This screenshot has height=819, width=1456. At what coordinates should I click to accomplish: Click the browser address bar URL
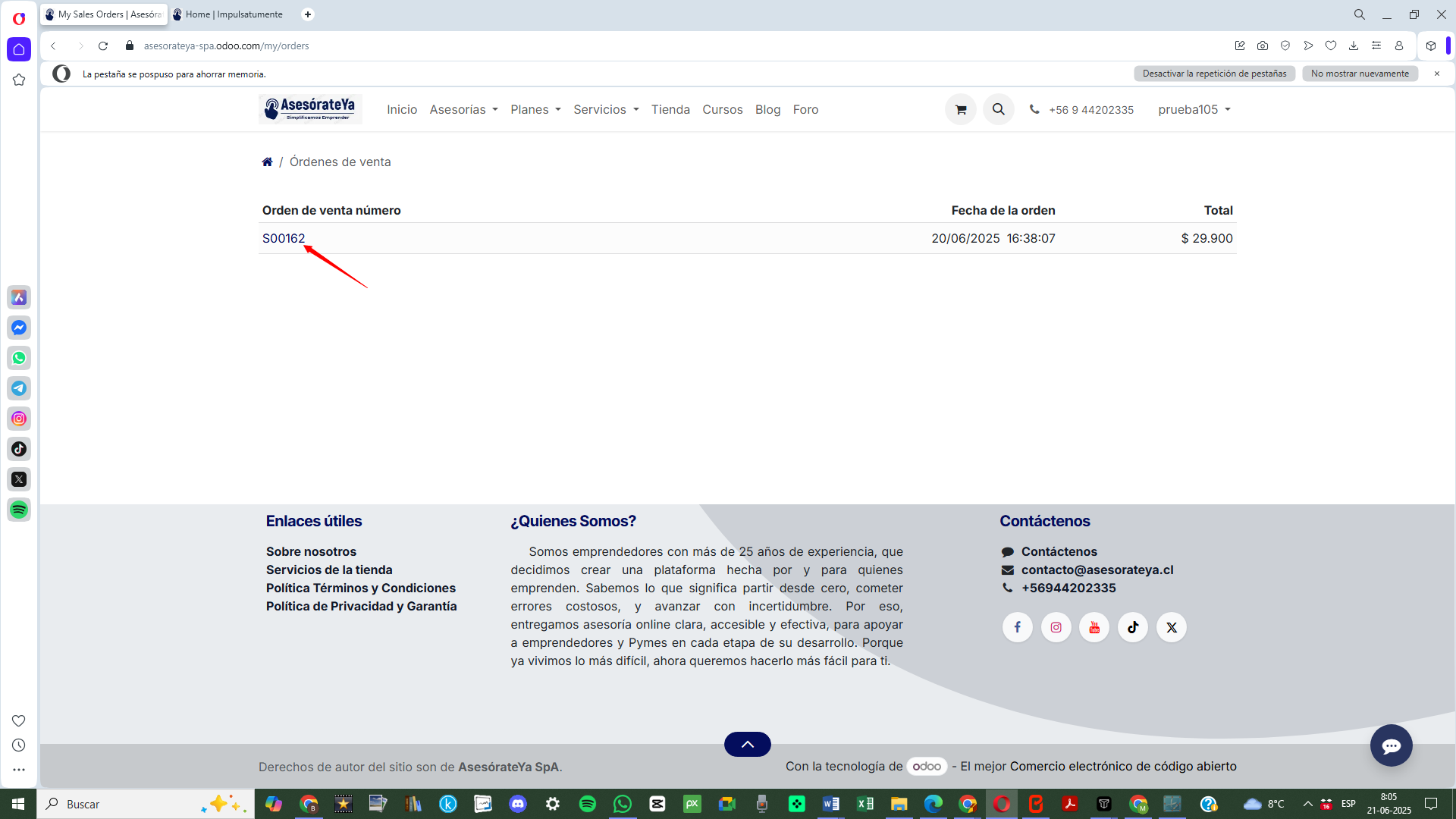click(227, 46)
